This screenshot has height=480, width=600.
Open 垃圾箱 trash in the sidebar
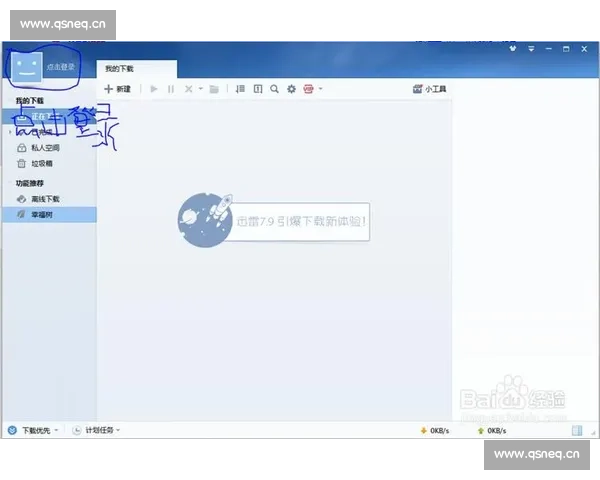[42, 163]
